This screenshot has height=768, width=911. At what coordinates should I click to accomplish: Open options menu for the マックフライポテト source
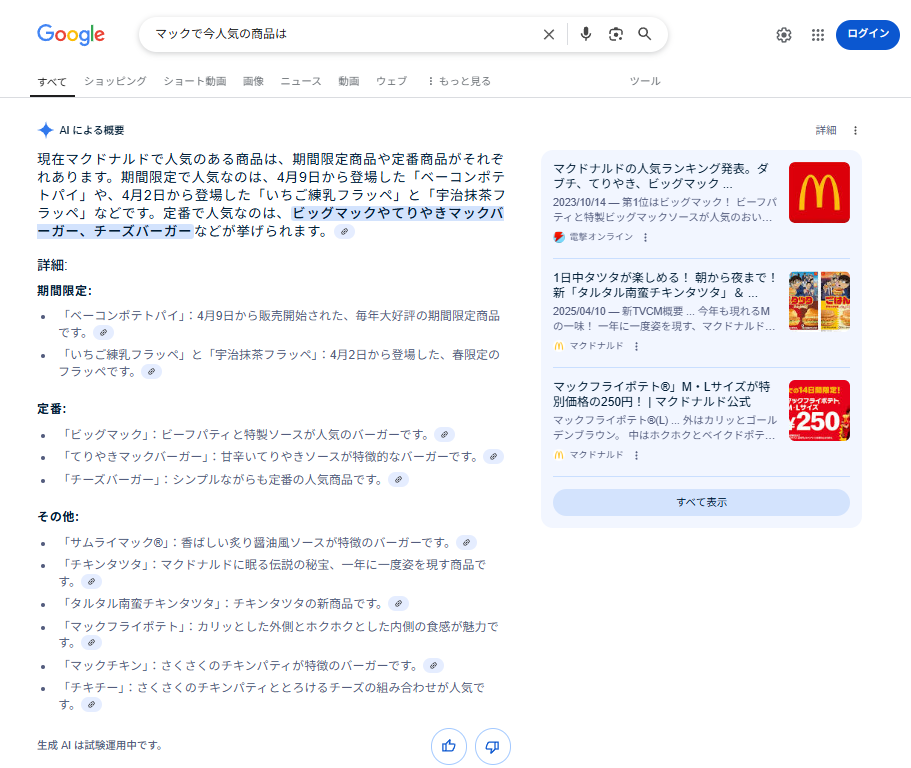[637, 455]
